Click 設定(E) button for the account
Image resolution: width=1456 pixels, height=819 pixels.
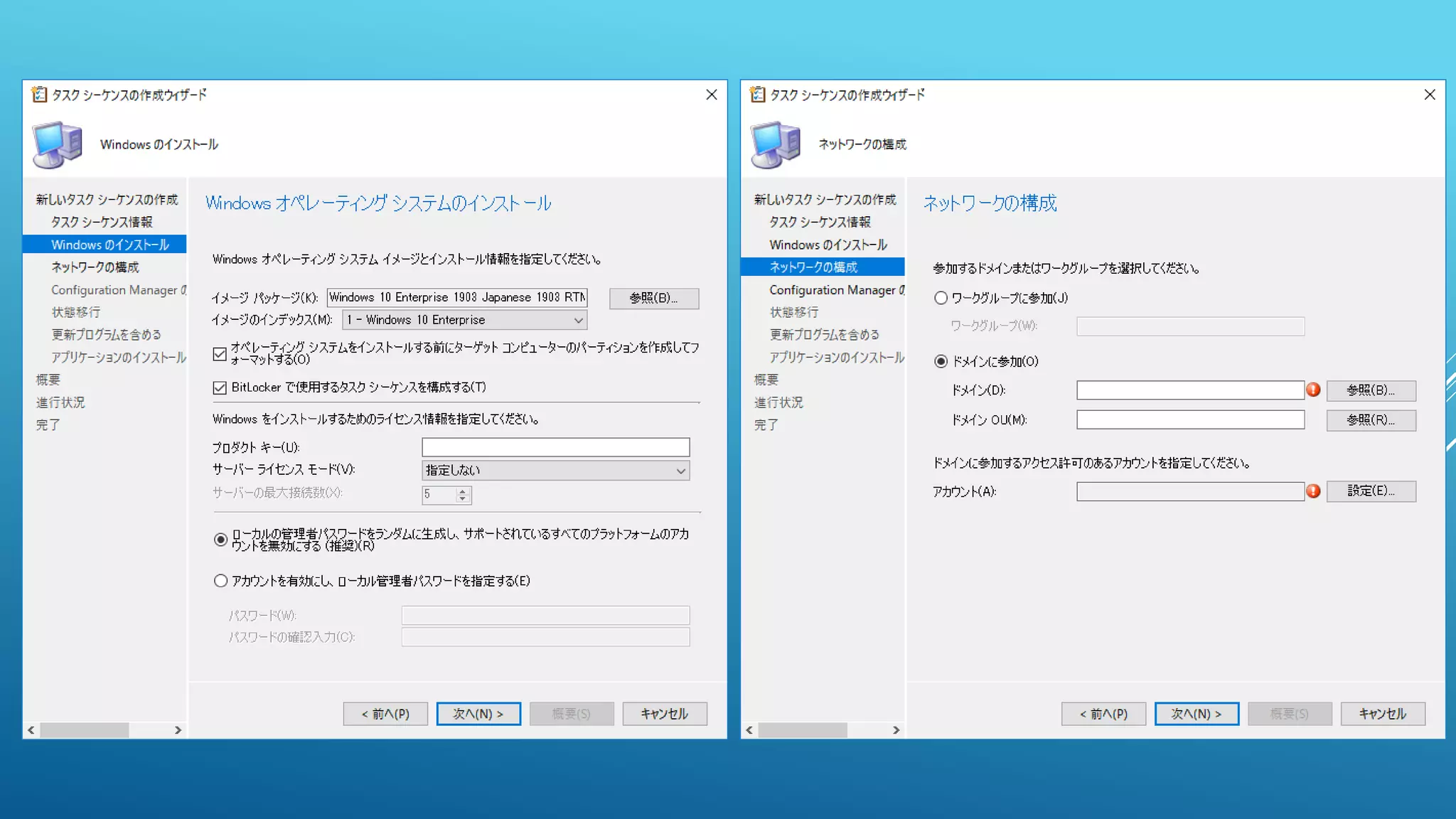tap(1370, 491)
